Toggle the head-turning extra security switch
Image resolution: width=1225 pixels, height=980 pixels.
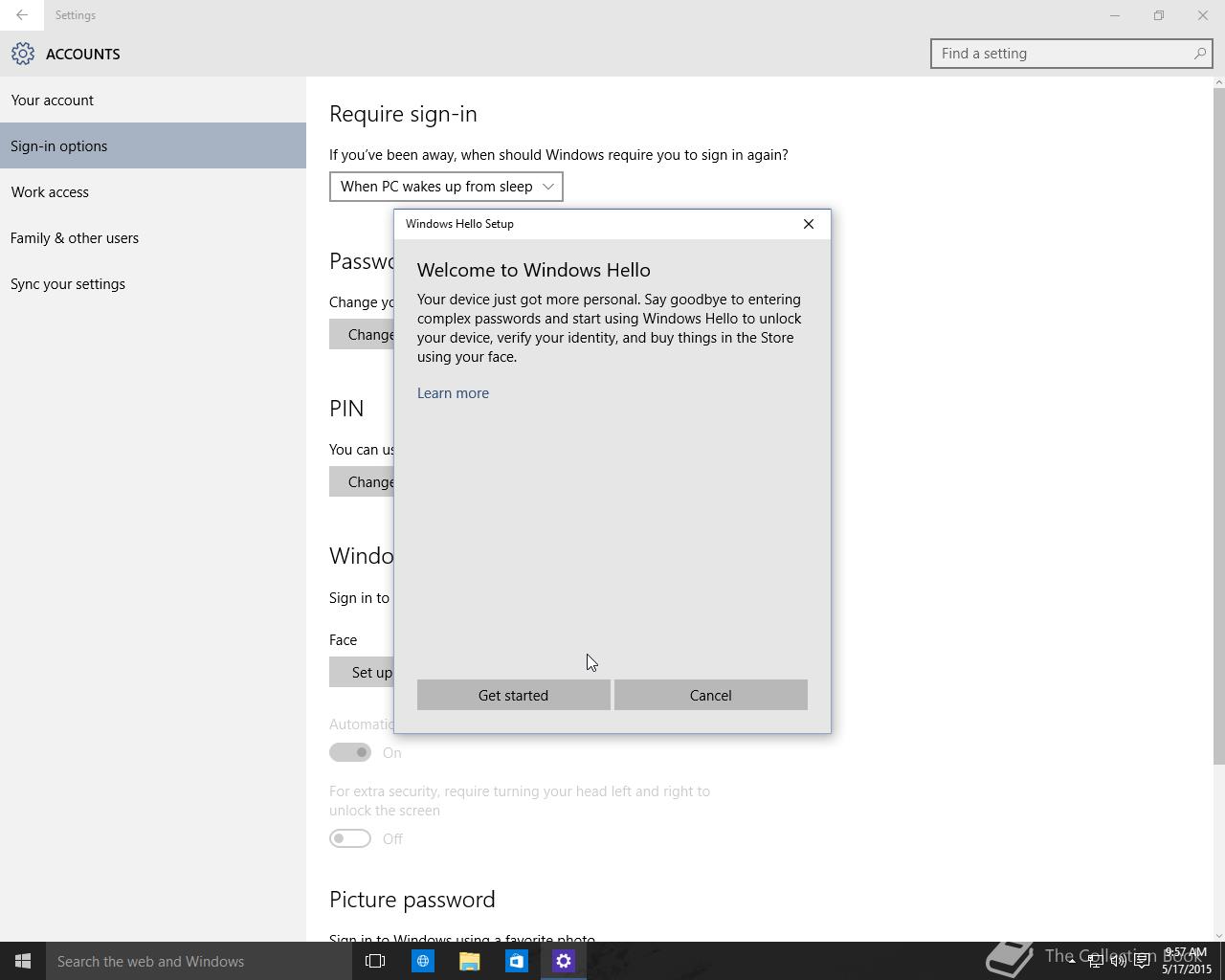[350, 838]
